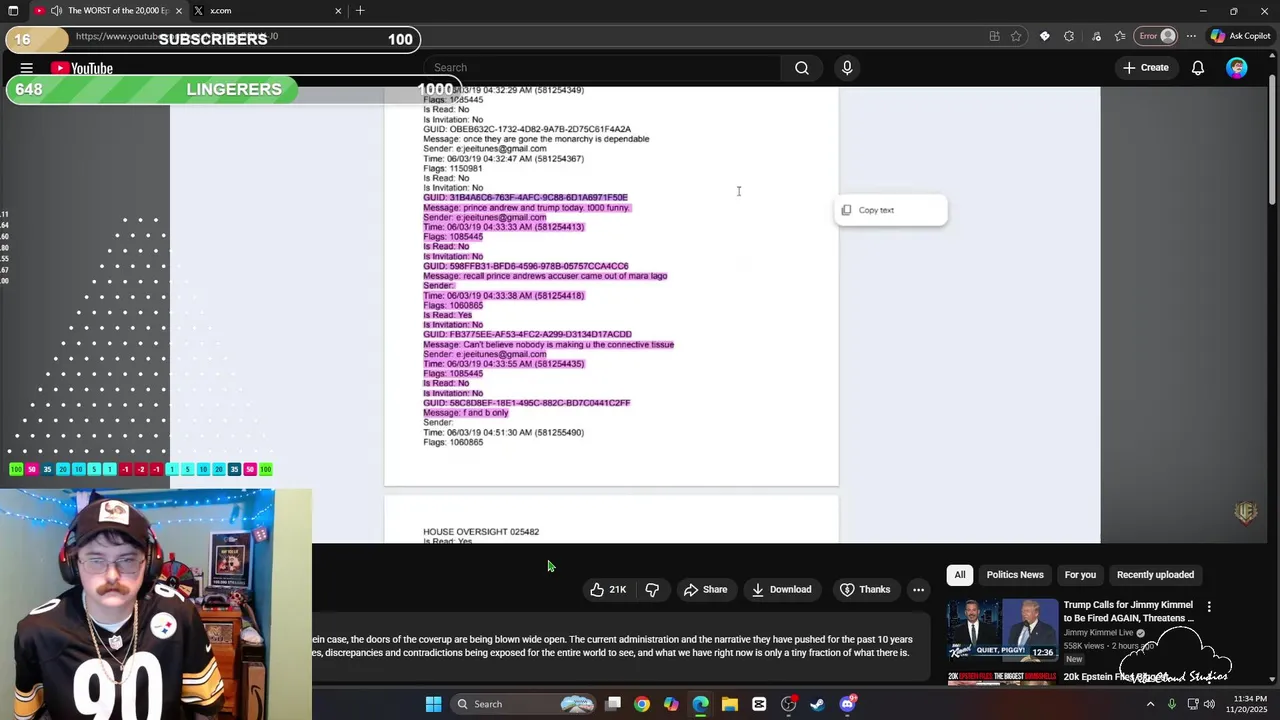Download the video
This screenshot has width=1280, height=720.
tap(781, 589)
